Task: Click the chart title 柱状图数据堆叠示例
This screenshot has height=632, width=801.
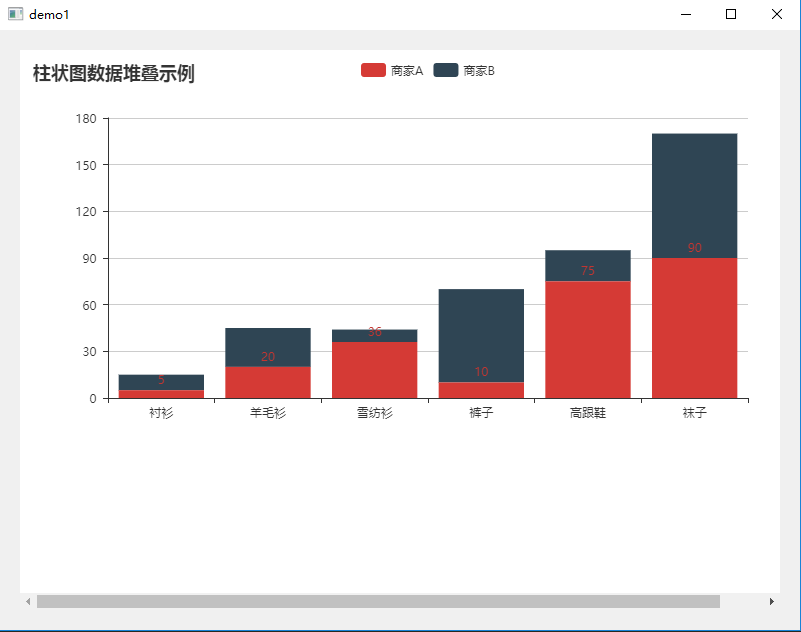Action: (x=110, y=73)
